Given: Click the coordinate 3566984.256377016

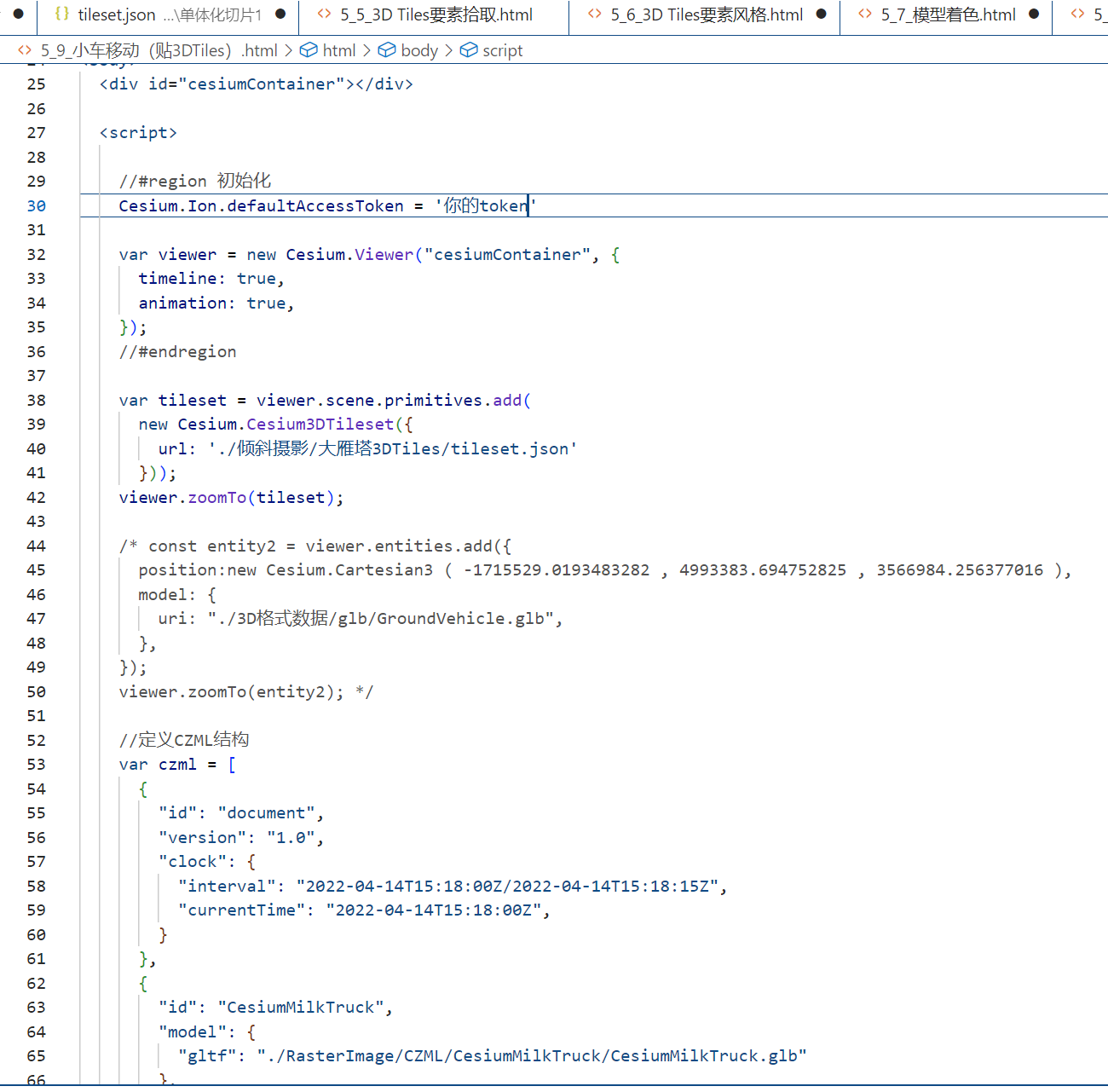Looking at the screenshot, I should [x=960, y=569].
